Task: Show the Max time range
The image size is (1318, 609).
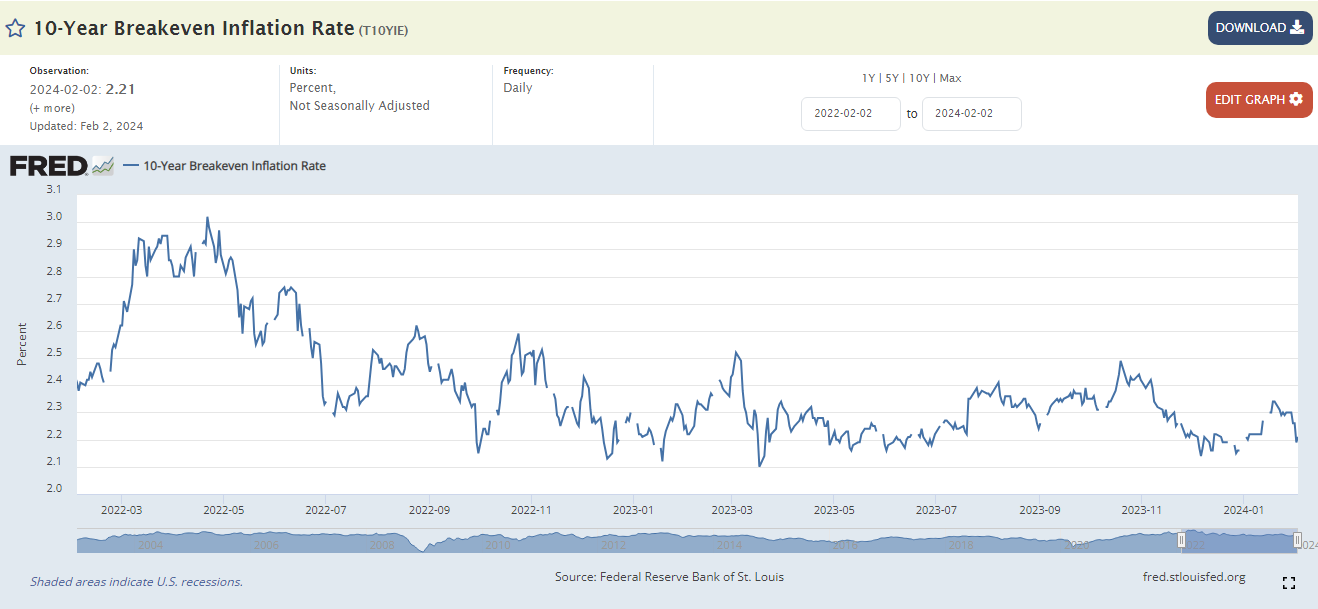Action: coord(950,78)
